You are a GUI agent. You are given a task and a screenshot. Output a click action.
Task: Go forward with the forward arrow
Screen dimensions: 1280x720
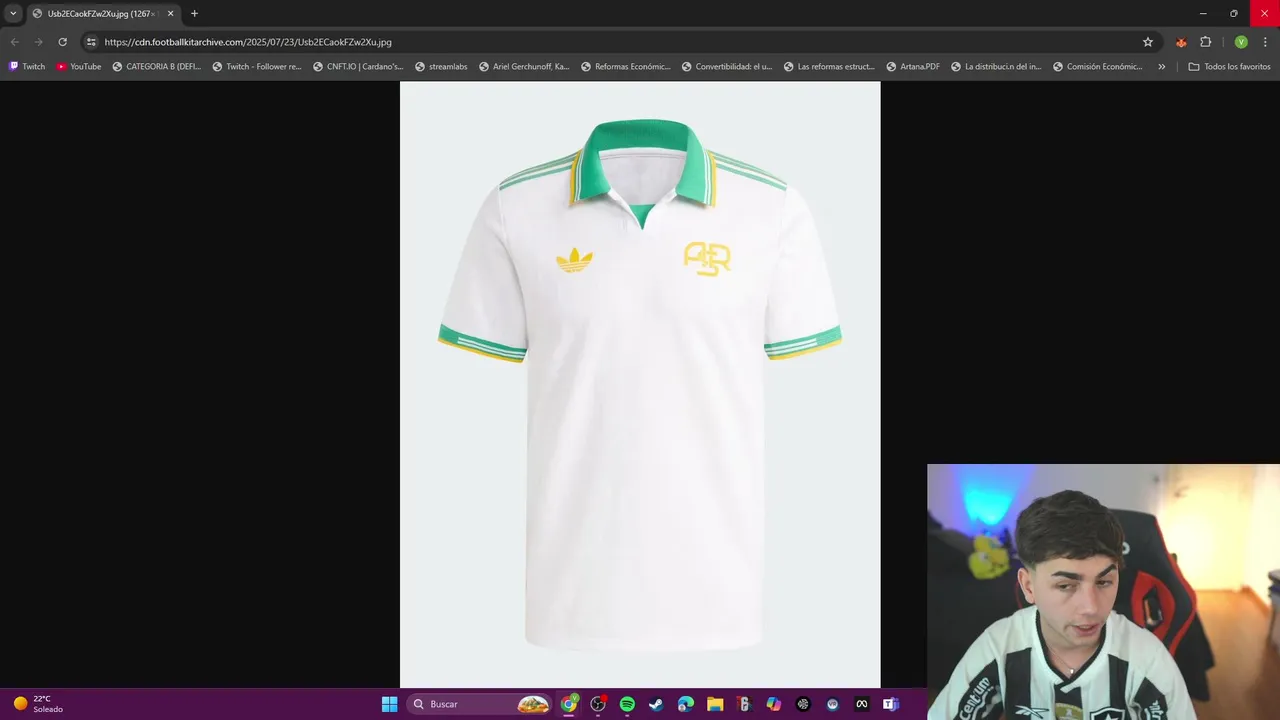pyautogui.click(x=38, y=42)
